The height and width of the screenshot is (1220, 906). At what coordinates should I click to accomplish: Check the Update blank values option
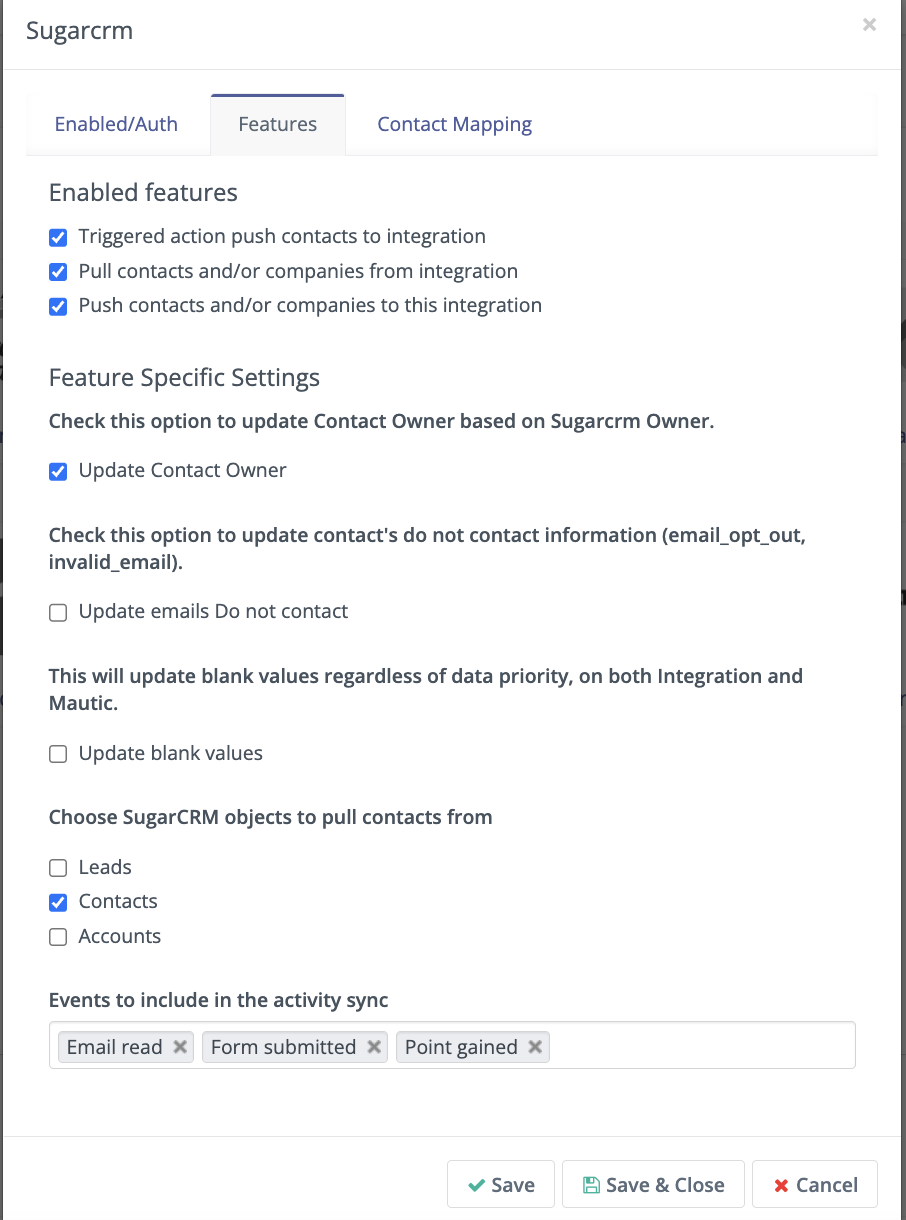[57, 754]
